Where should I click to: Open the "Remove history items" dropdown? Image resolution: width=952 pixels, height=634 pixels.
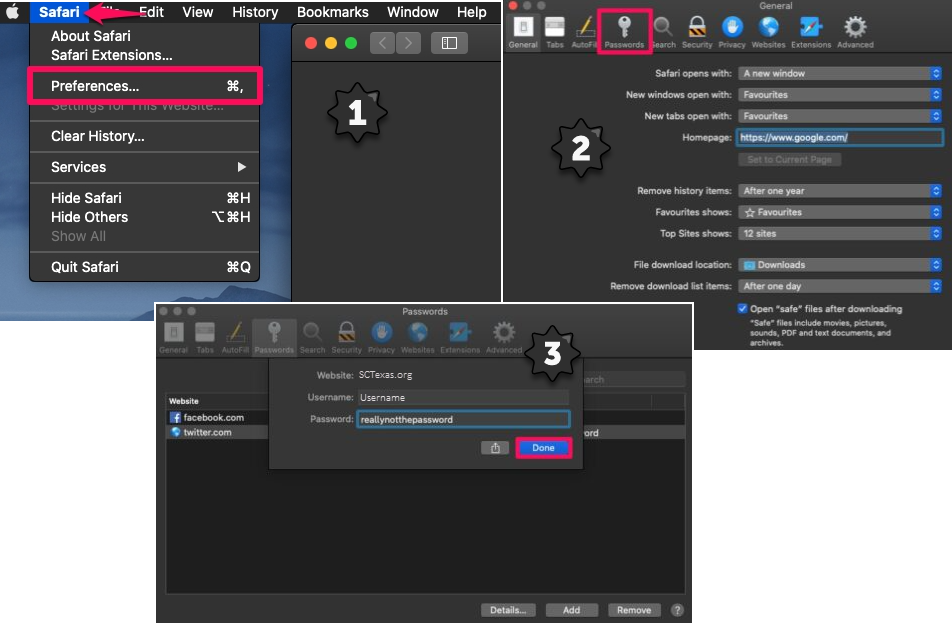point(840,191)
